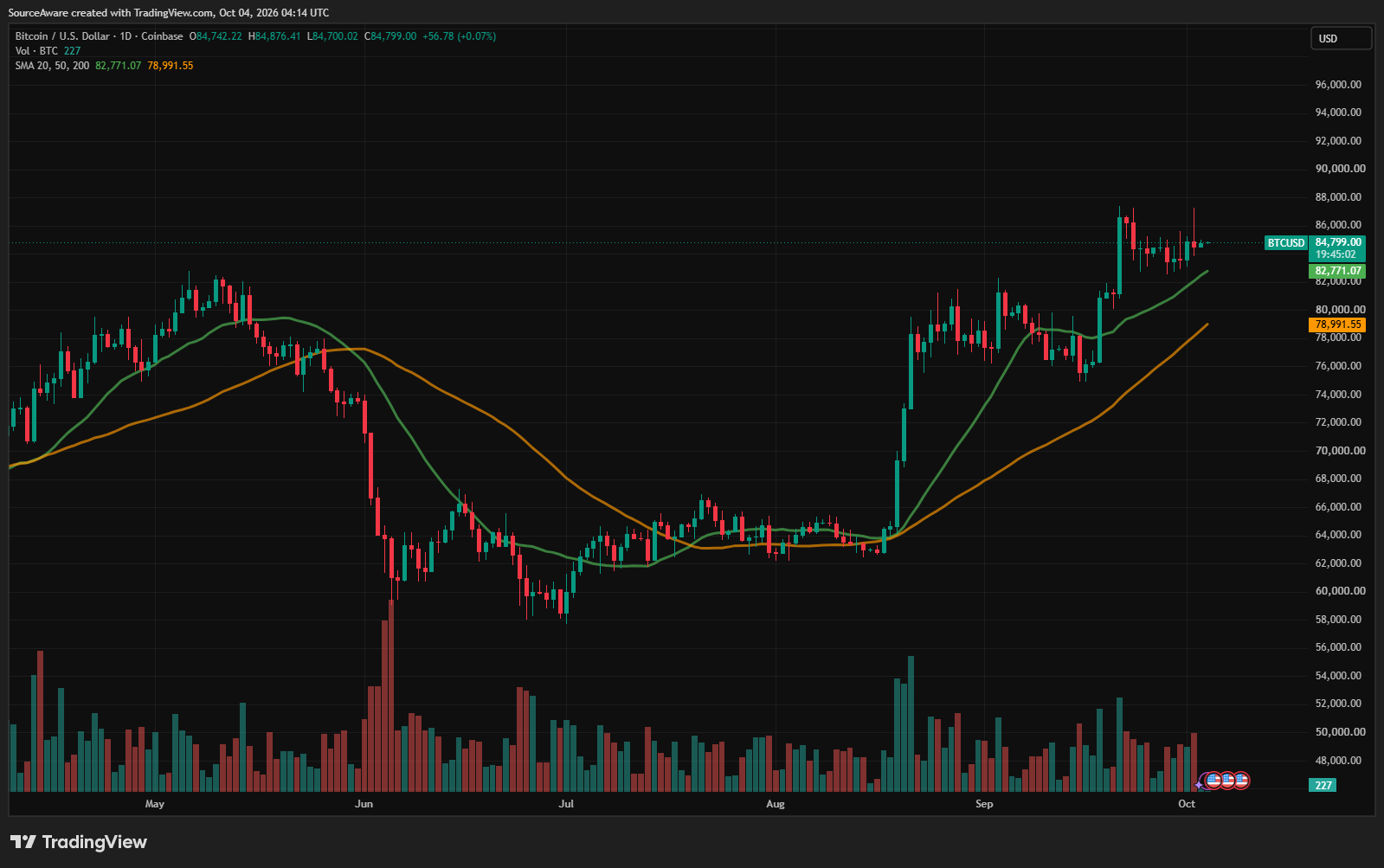This screenshot has width=1384, height=868.
Task: Open the USD currency selector
Action: point(1341,38)
